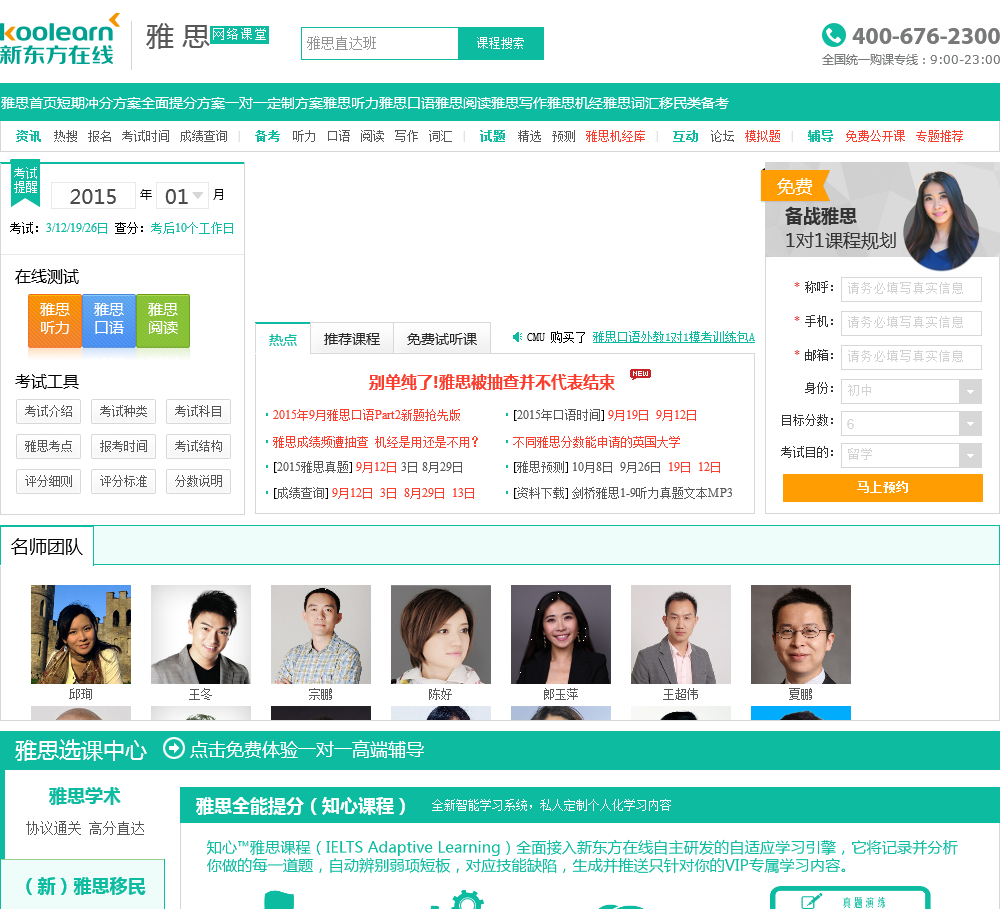The width and height of the screenshot is (1000, 909).
Task: Open the month dropdown showing 01
Action: click(x=182, y=195)
